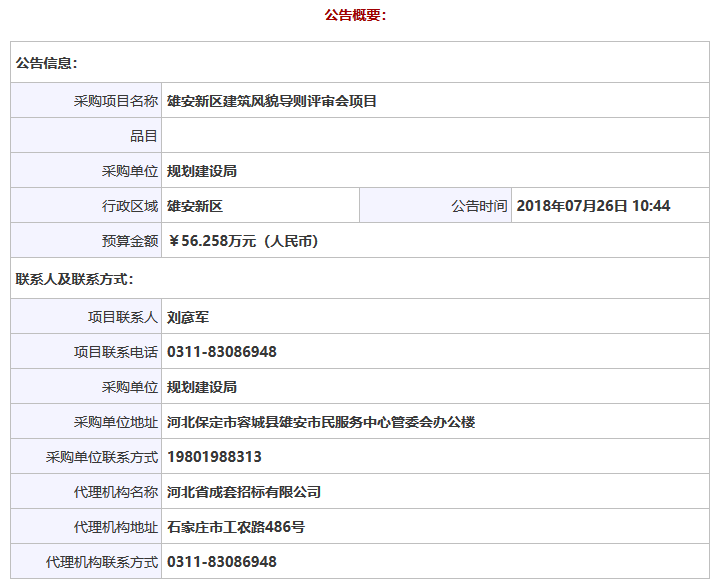Select the mobile number 19801988313
720x588 pixels.
pos(214,457)
